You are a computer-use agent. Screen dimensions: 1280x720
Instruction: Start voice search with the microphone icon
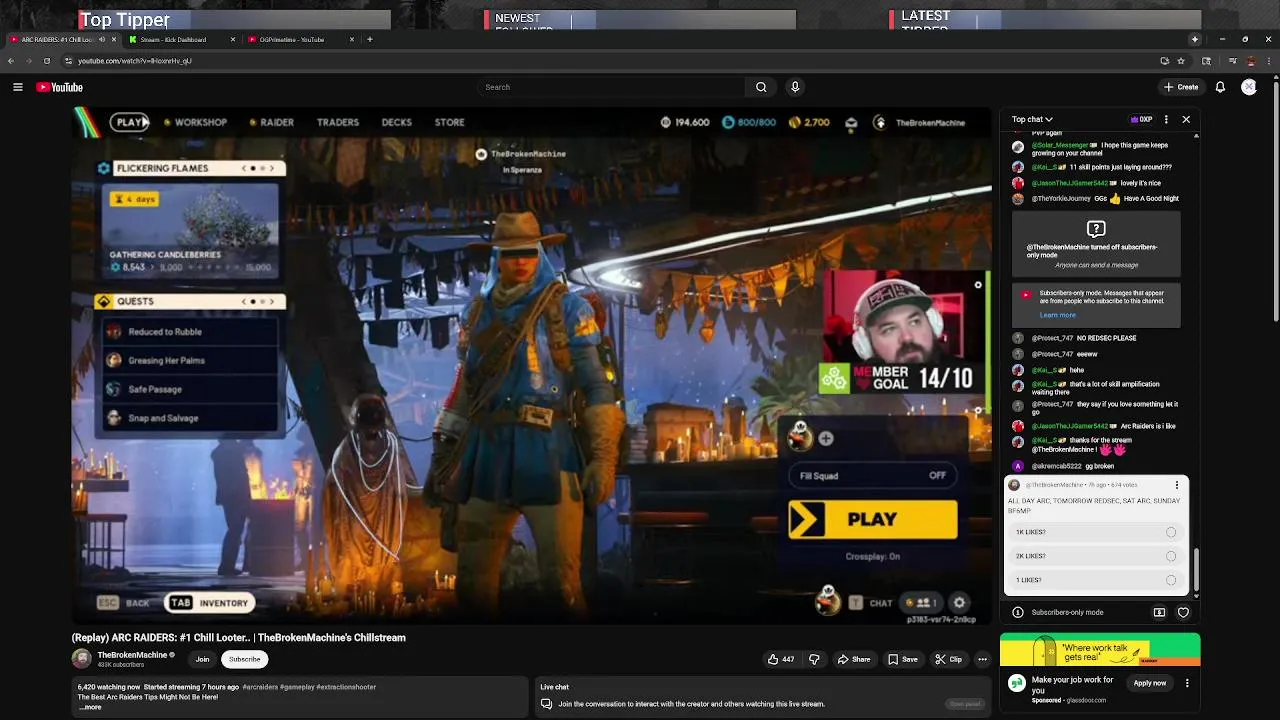click(795, 87)
